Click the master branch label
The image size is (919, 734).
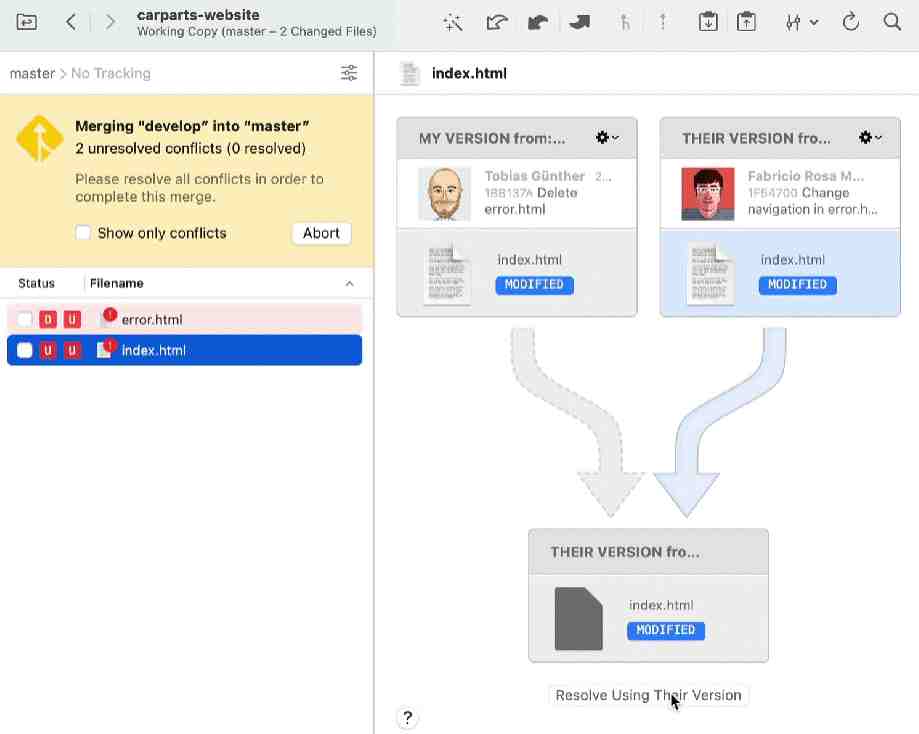[32, 73]
